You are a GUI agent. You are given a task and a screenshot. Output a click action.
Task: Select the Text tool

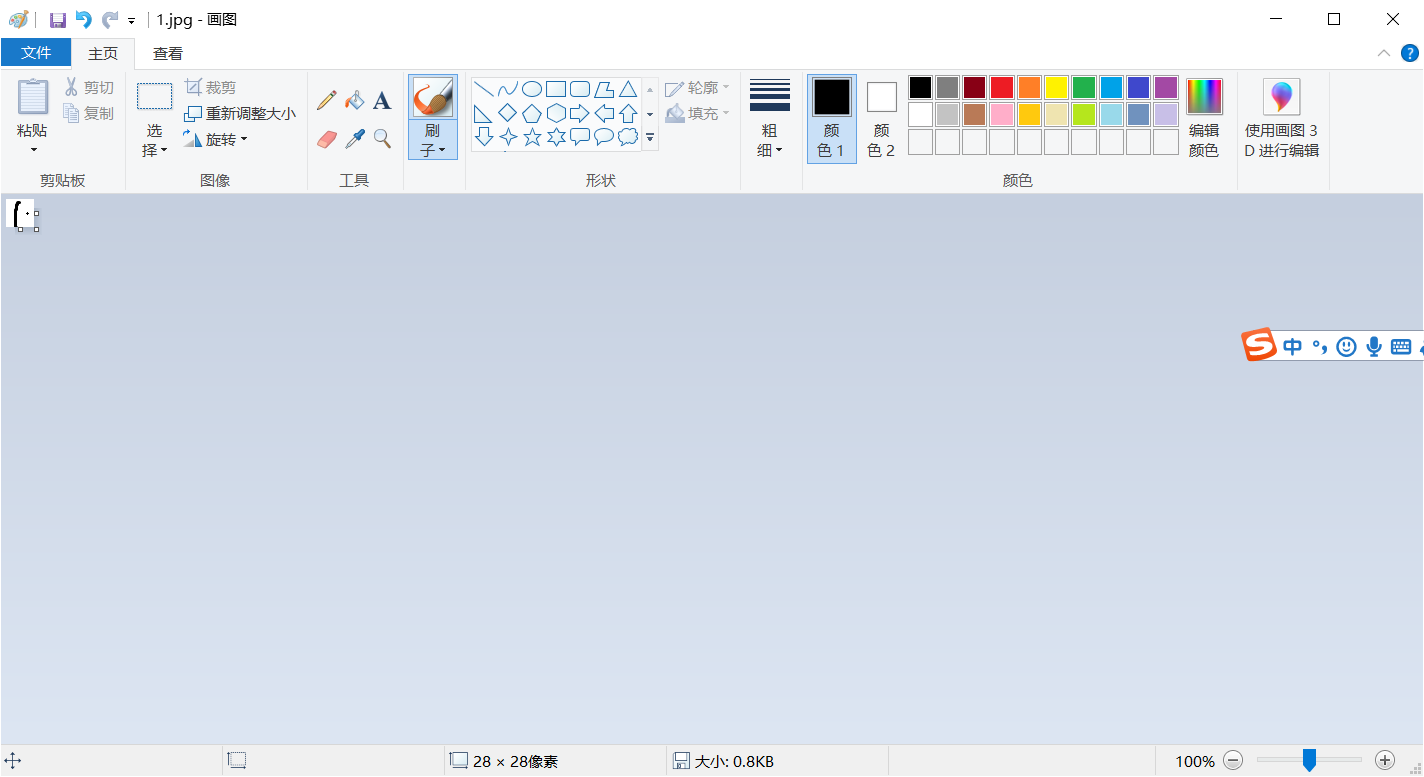(382, 100)
